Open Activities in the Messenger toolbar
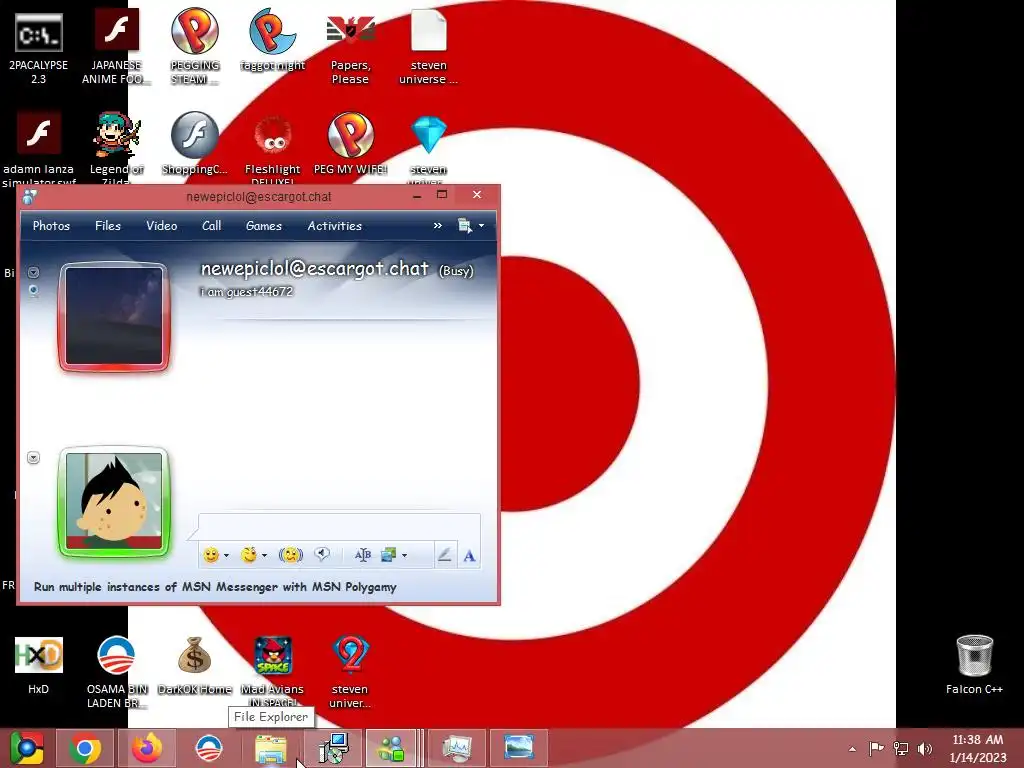Screen dimensions: 1024x768 pos(334,226)
